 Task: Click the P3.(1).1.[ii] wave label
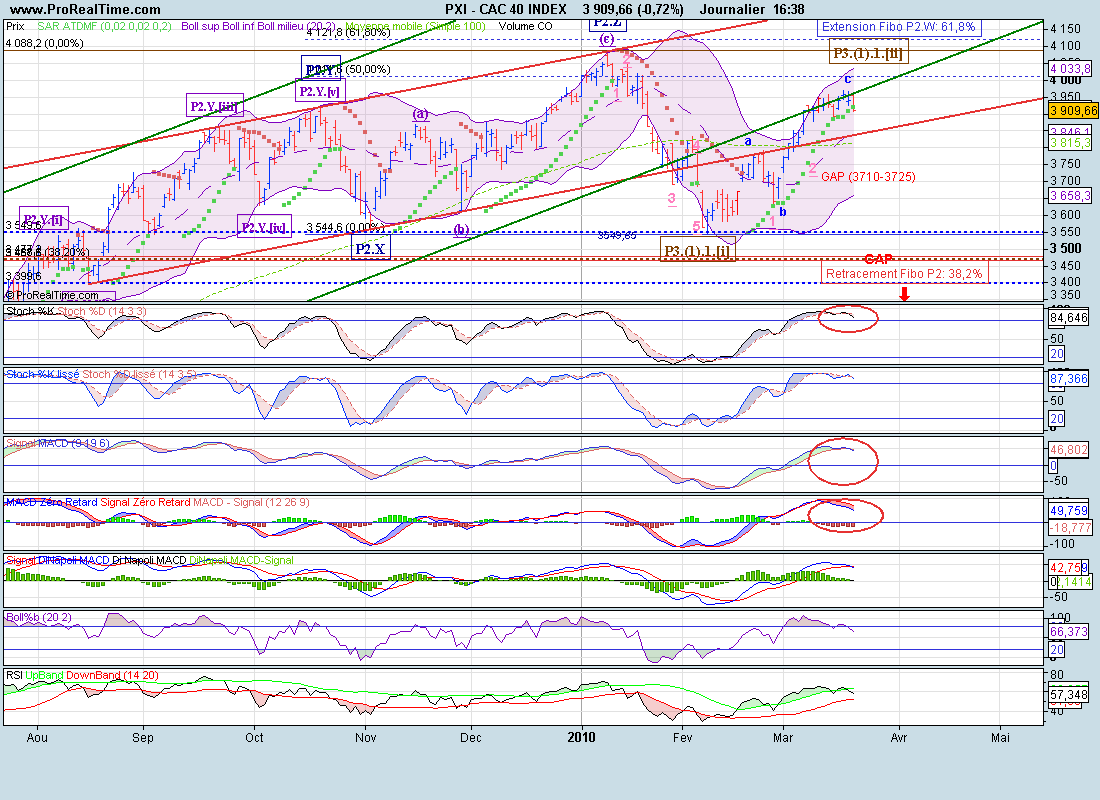point(868,53)
